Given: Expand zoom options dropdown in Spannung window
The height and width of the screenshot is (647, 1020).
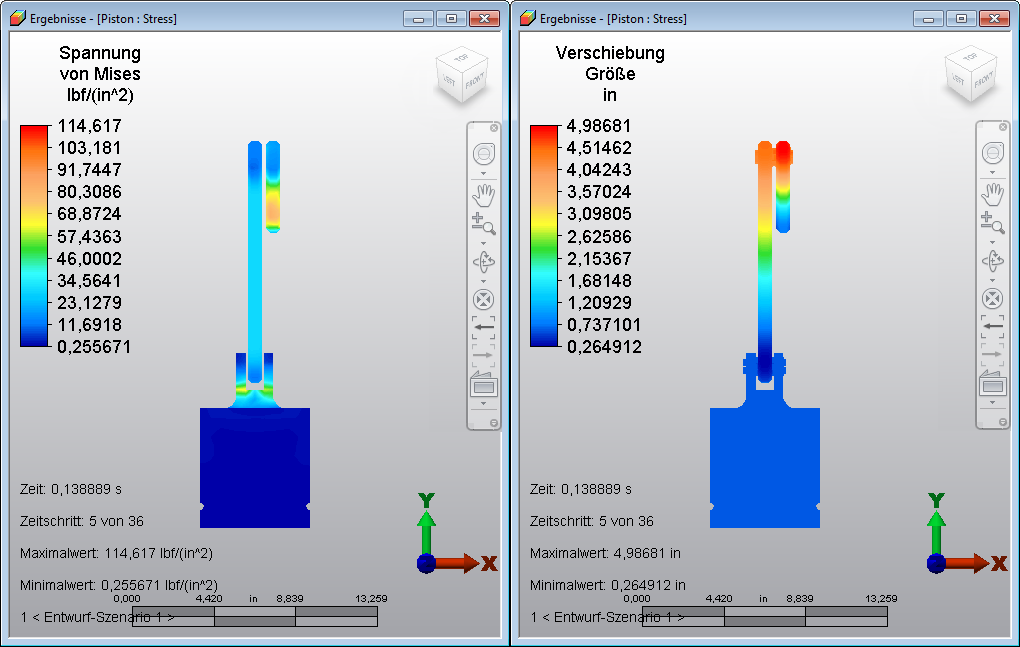Looking at the screenshot, I should [483, 243].
